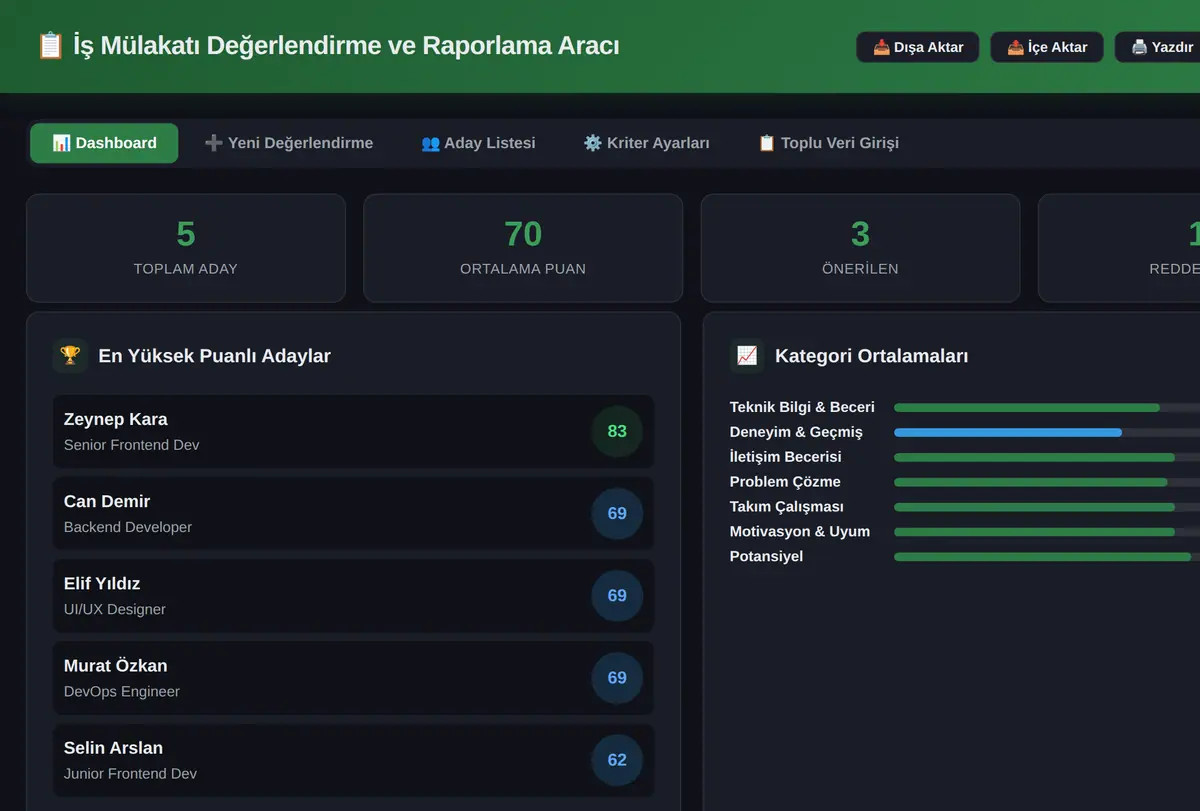This screenshot has width=1200, height=811.
Task: Open the Dashboard tab
Action: 104,143
